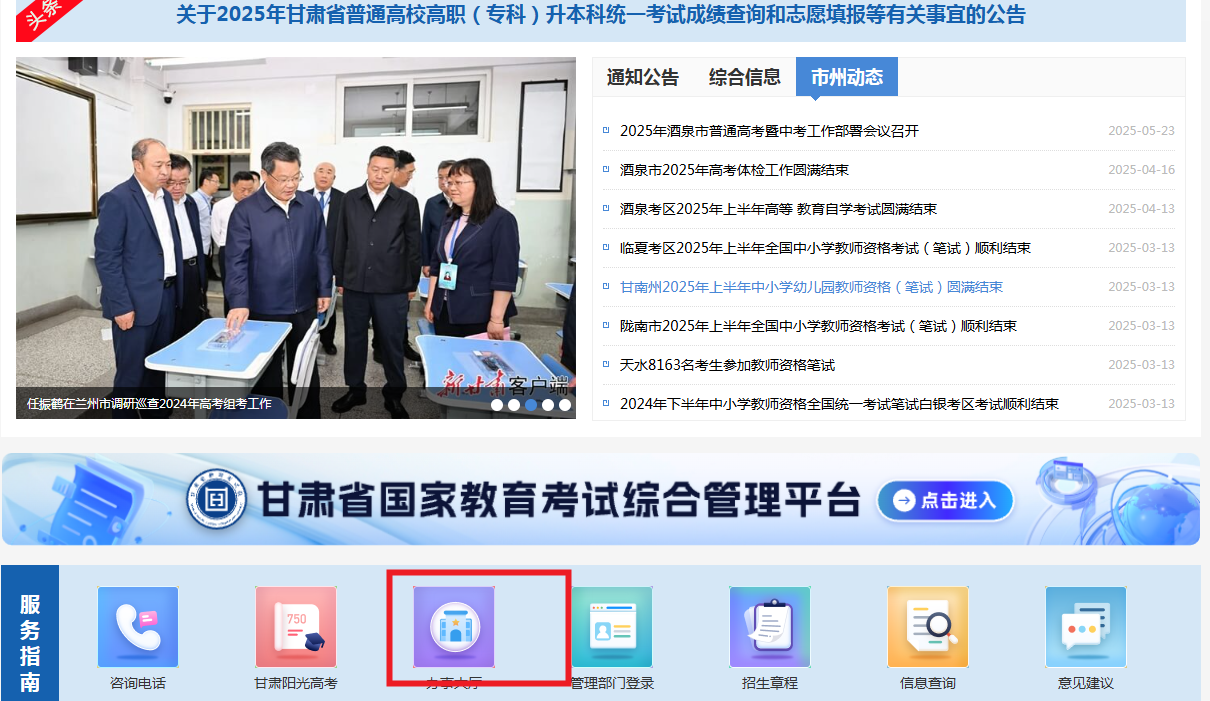Open 天水8163名考生参加教师资格笔试 article
The image size is (1210, 701).
pyautogui.click(x=727, y=365)
